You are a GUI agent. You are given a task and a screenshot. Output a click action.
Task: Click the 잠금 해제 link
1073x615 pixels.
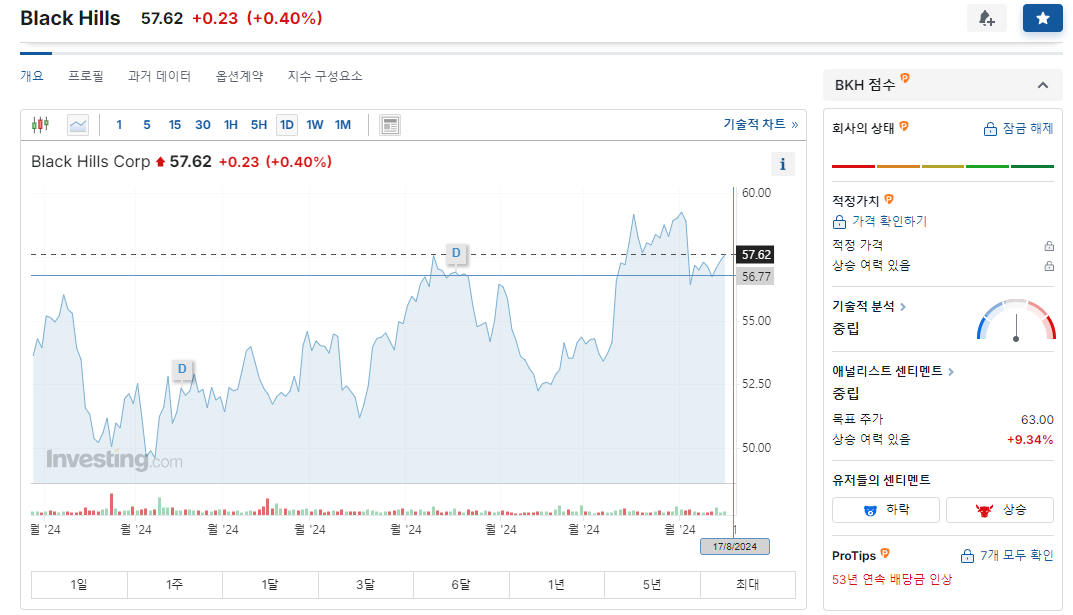point(1028,129)
